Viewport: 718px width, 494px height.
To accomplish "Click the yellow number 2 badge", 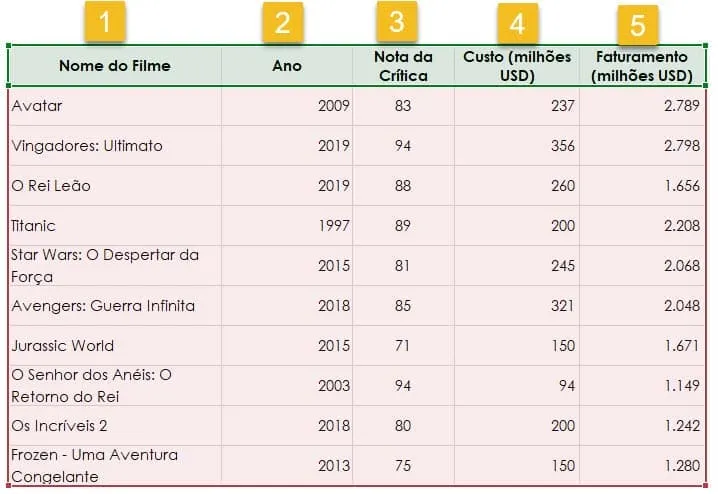I will (x=283, y=22).
